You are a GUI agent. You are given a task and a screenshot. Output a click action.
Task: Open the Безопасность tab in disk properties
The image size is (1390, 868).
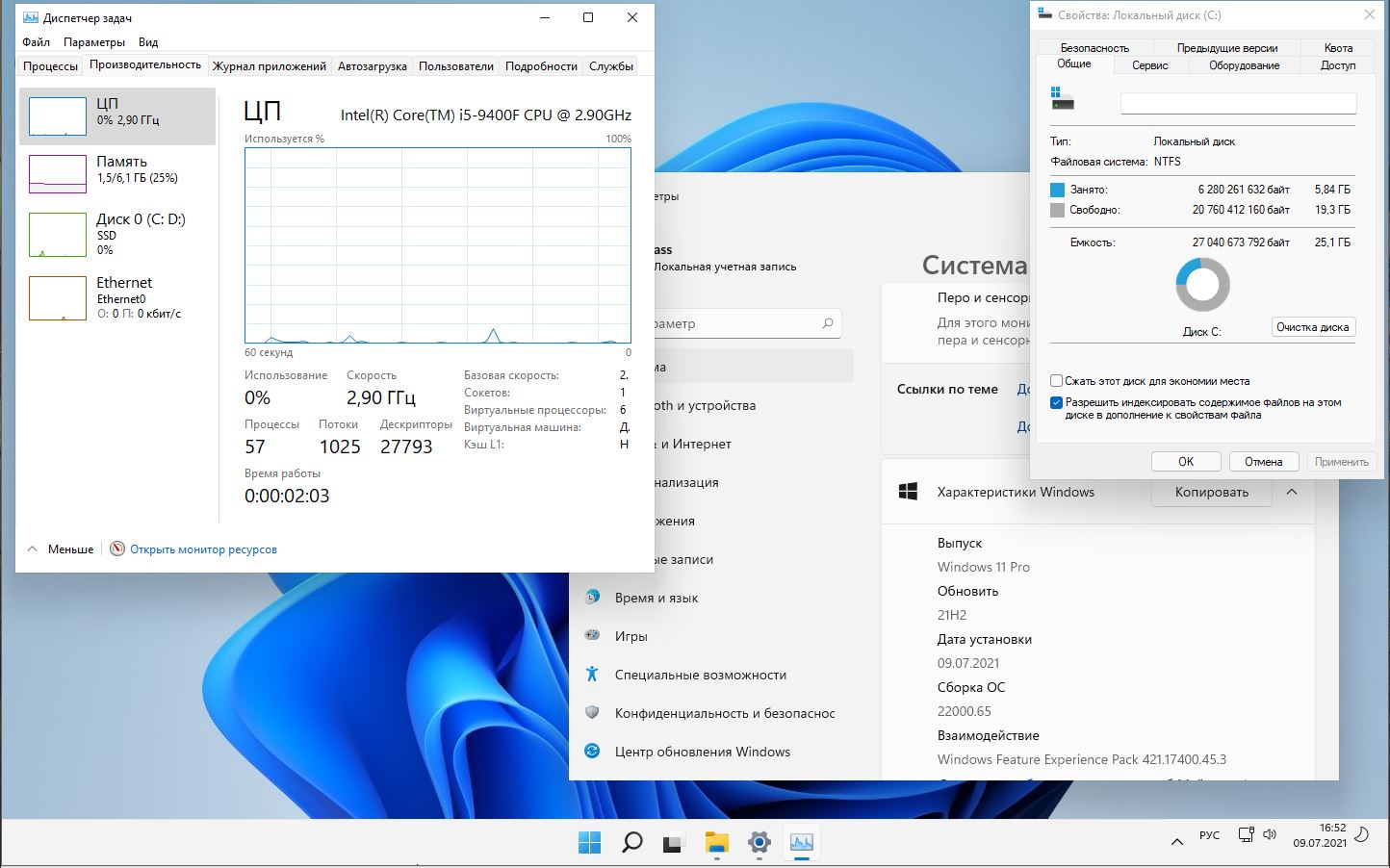pyautogui.click(x=1094, y=48)
